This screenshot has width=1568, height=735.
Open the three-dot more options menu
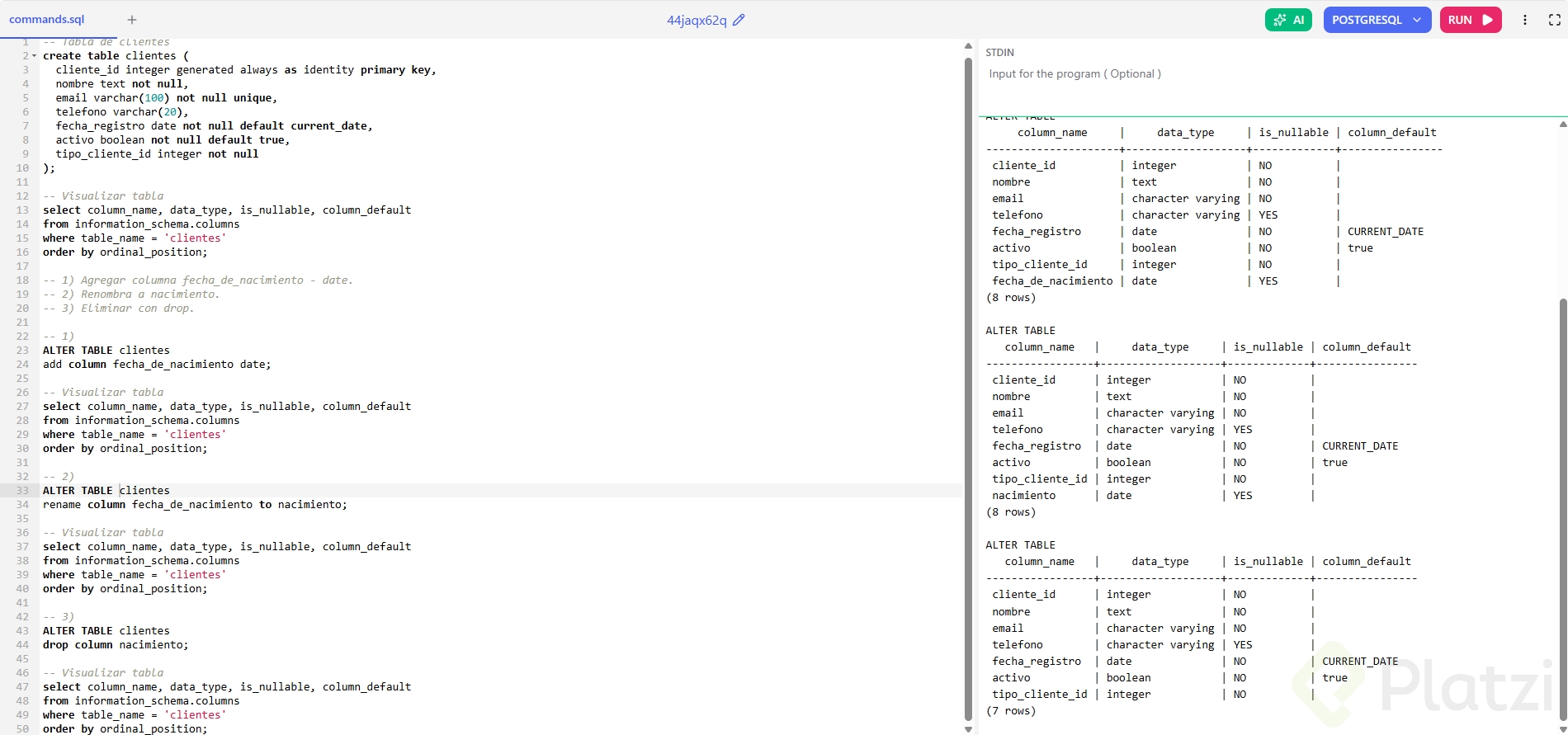(1525, 20)
